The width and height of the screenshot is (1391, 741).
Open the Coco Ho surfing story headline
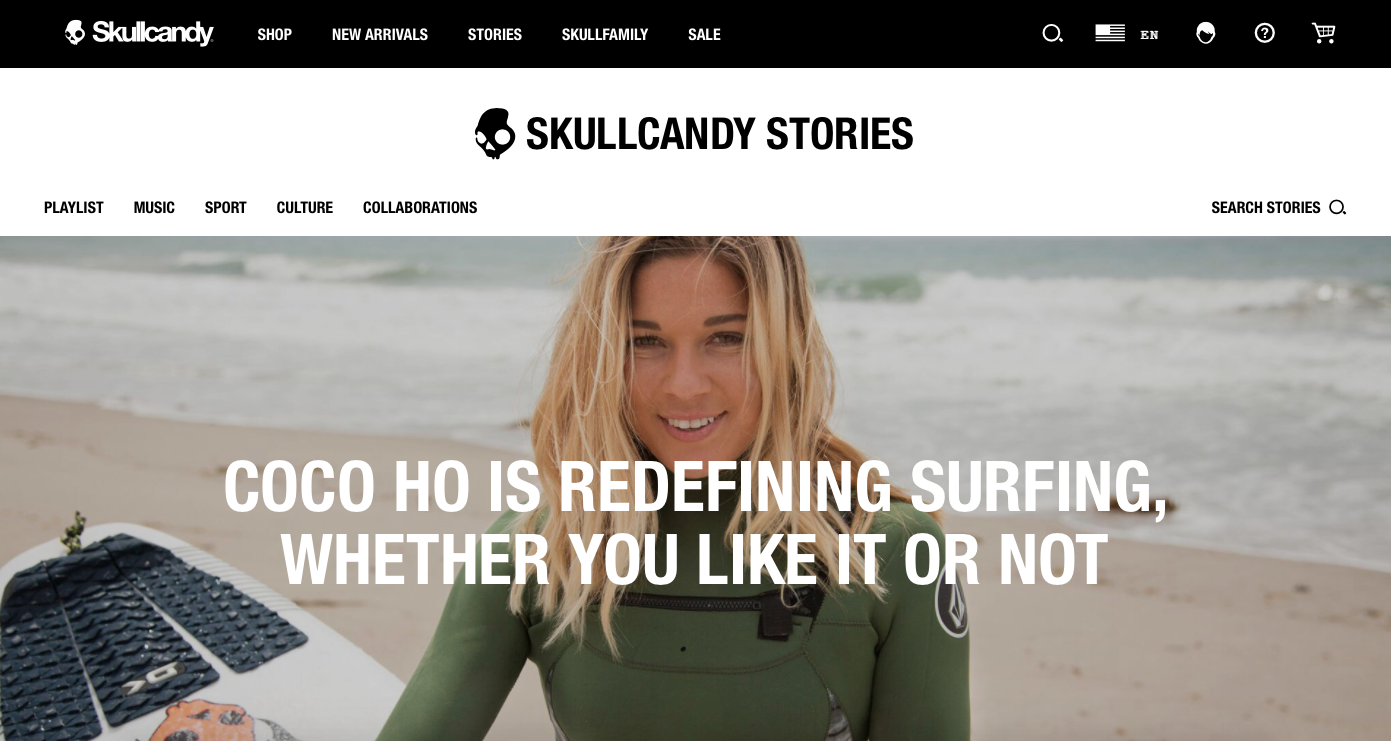tap(695, 523)
